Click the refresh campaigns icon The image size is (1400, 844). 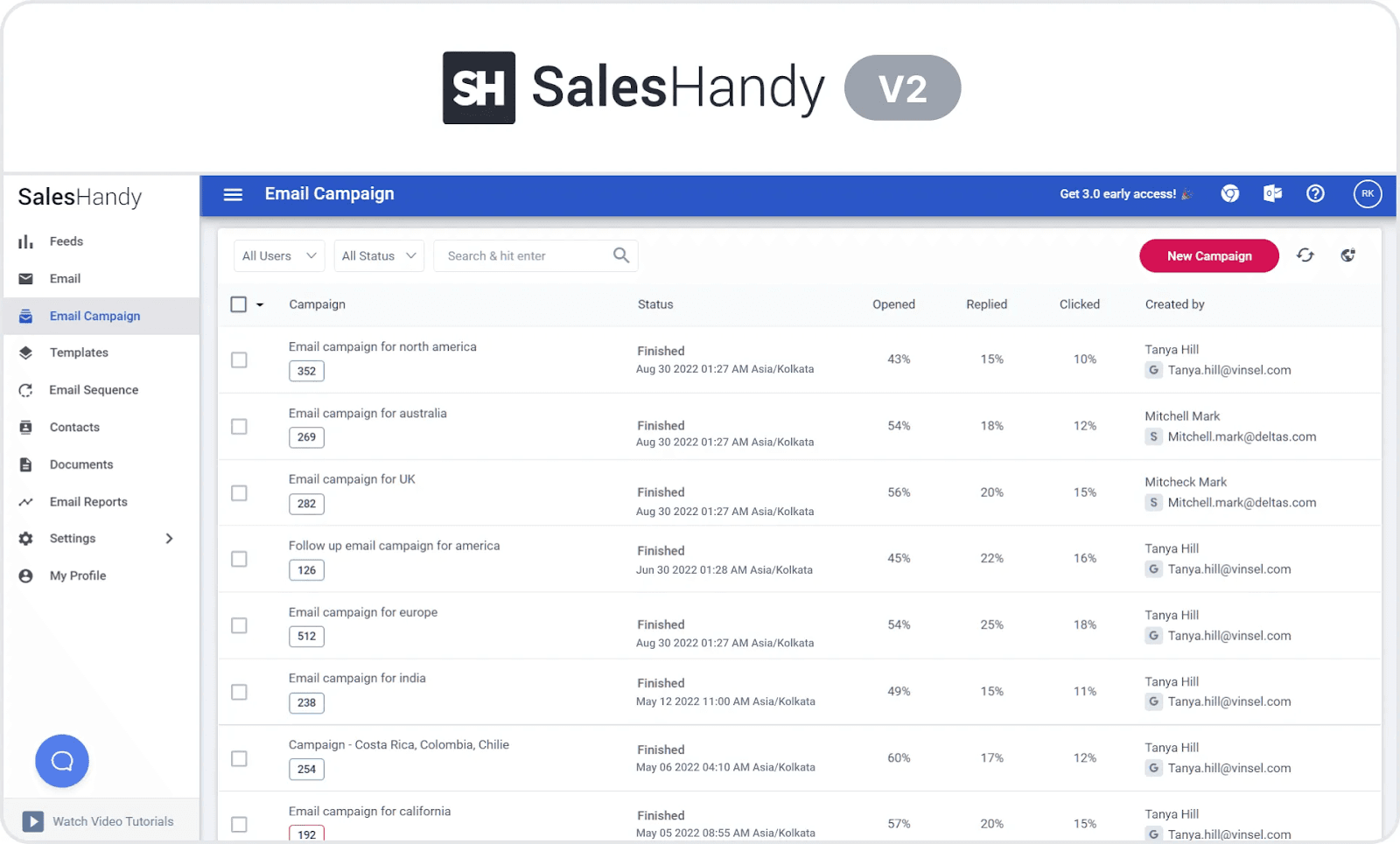coord(1305,255)
